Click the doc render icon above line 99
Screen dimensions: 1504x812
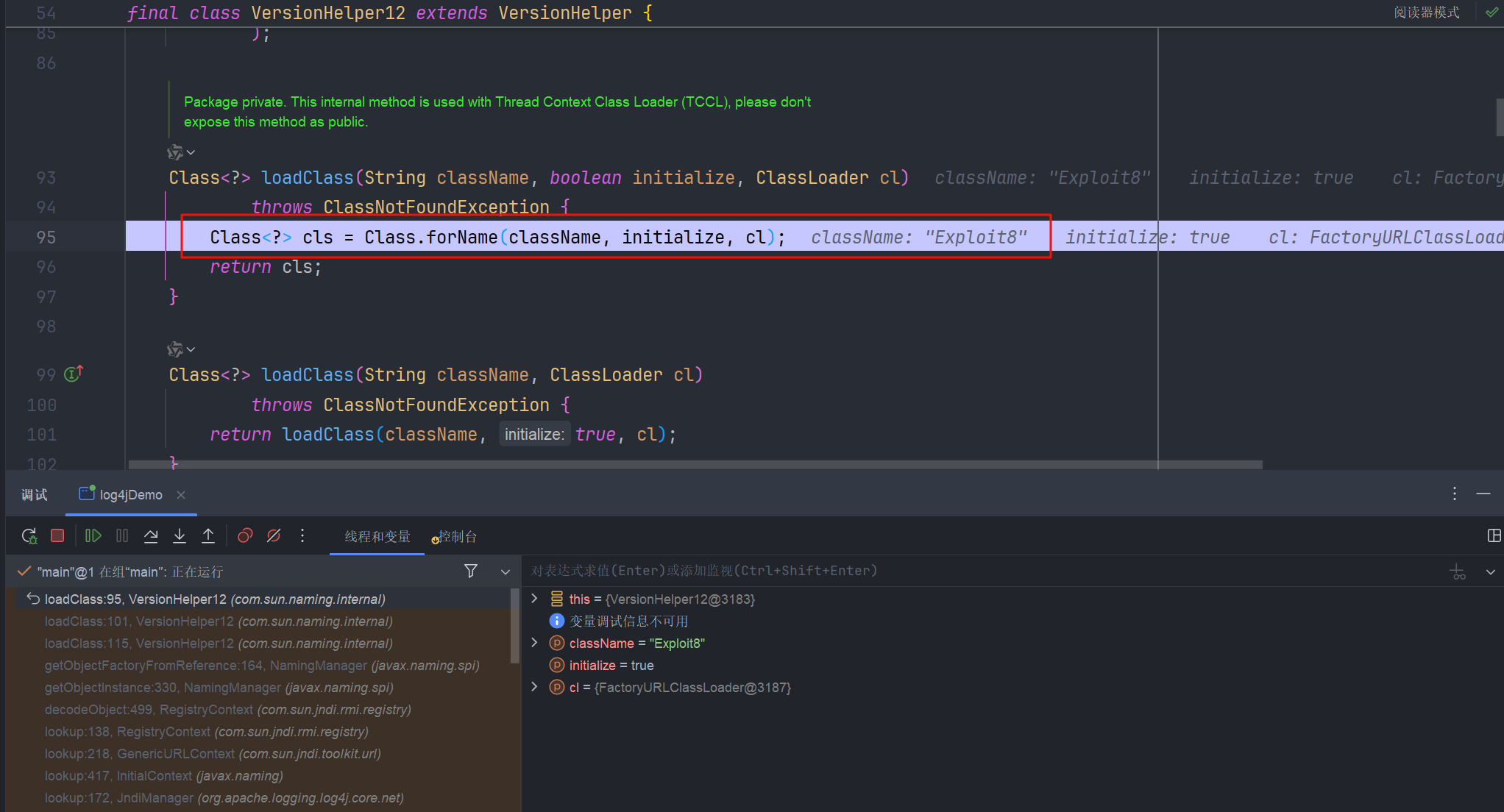tap(174, 349)
